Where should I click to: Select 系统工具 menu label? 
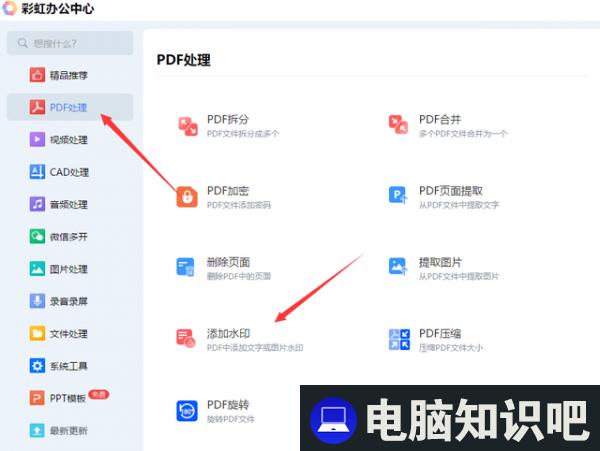tap(69, 366)
